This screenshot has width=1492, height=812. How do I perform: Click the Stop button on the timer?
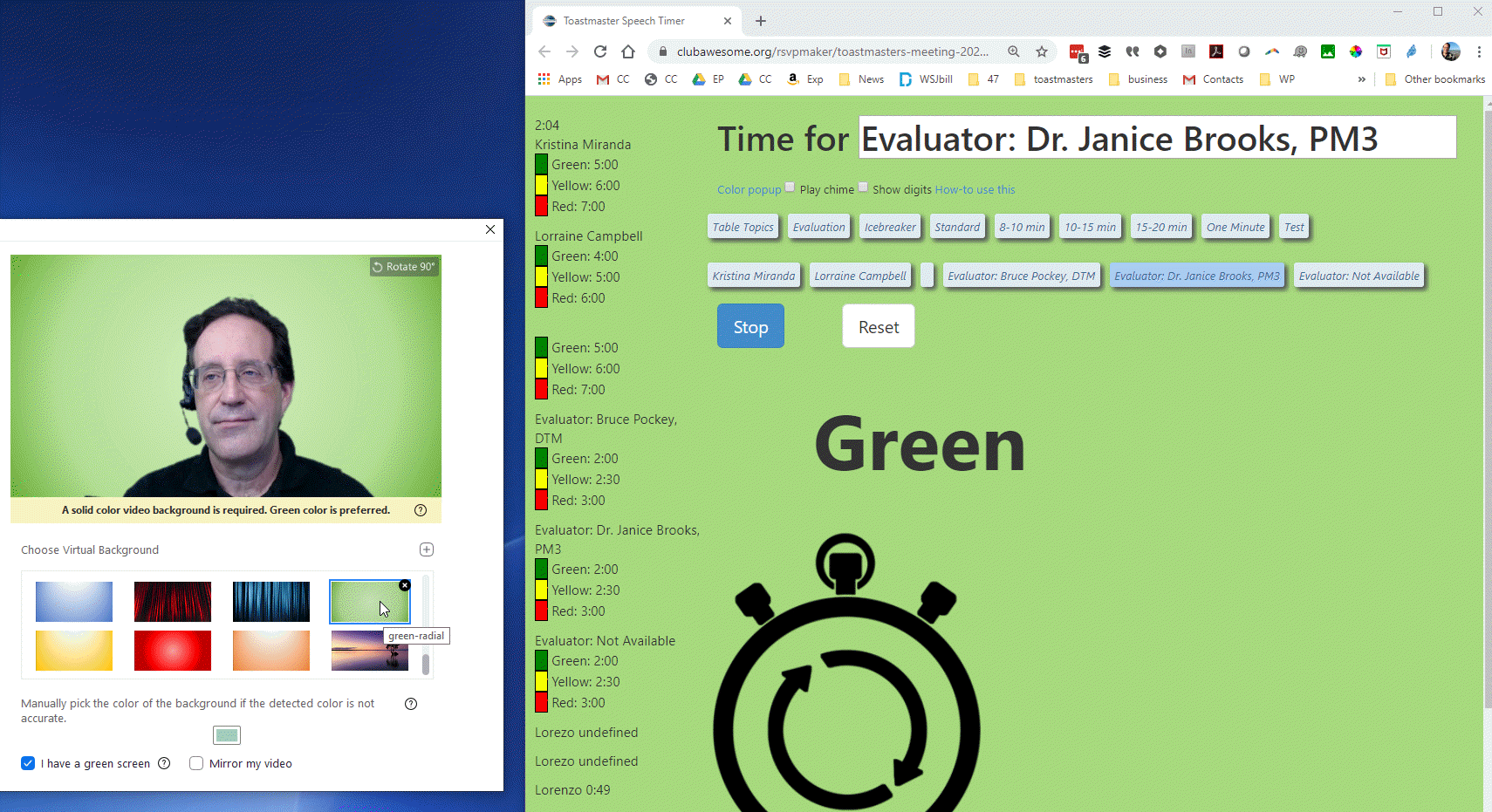(x=750, y=325)
